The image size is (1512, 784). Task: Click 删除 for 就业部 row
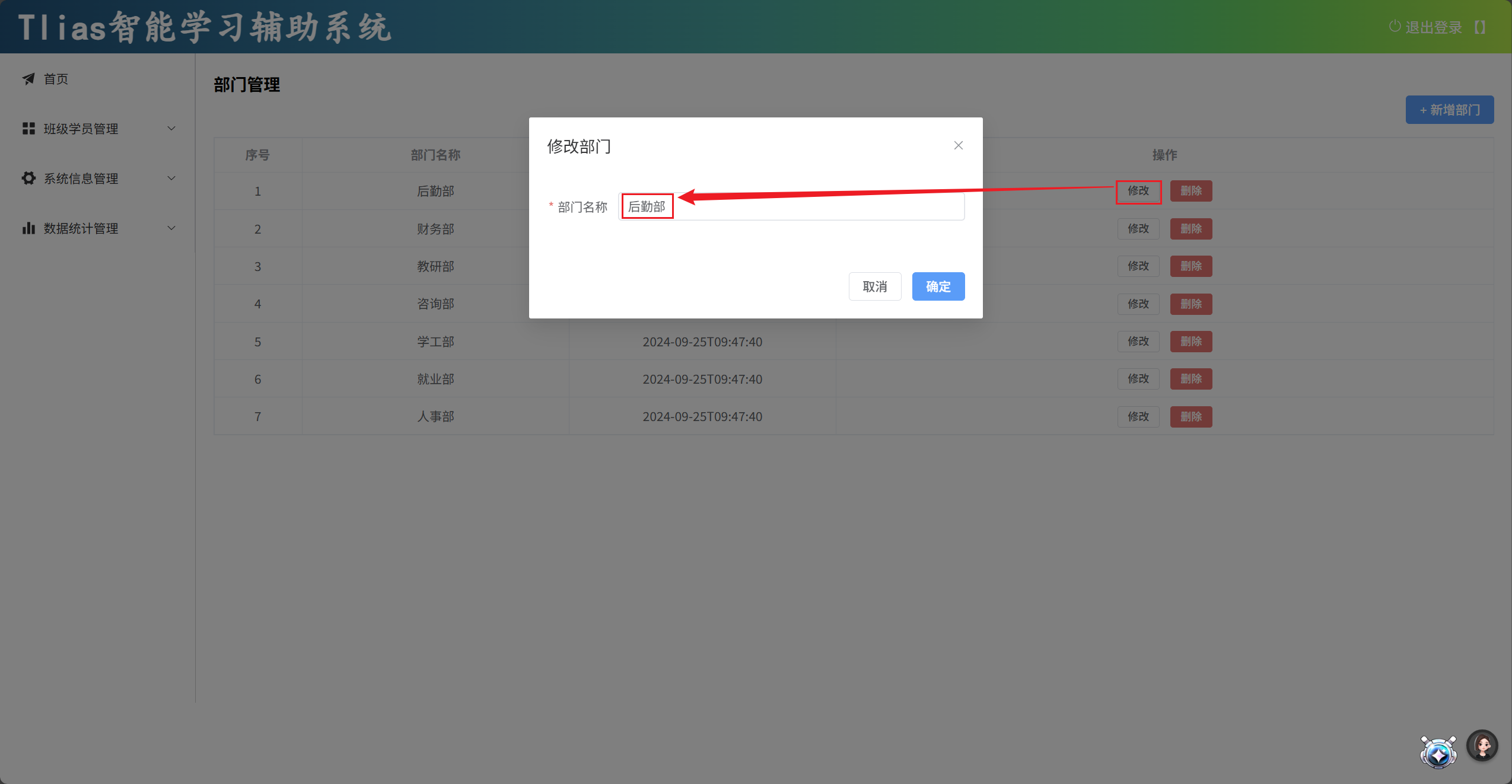[1190, 379]
